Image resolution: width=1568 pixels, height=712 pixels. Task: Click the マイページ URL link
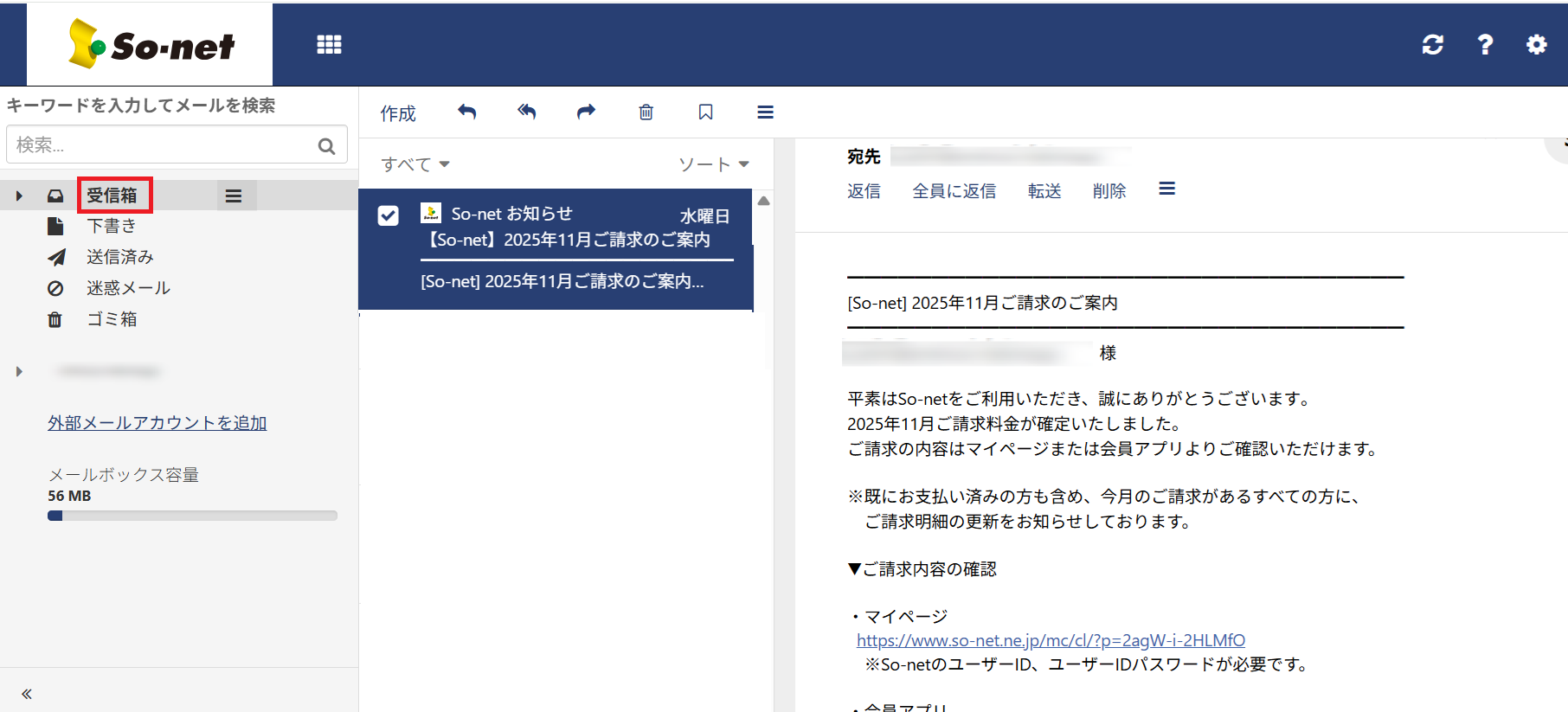1051,641
